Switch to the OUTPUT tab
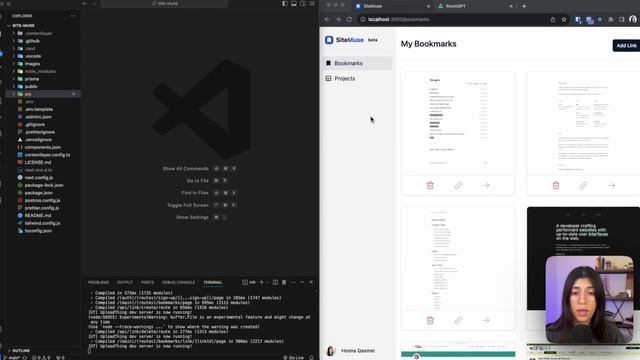640x360 pixels. pos(125,282)
